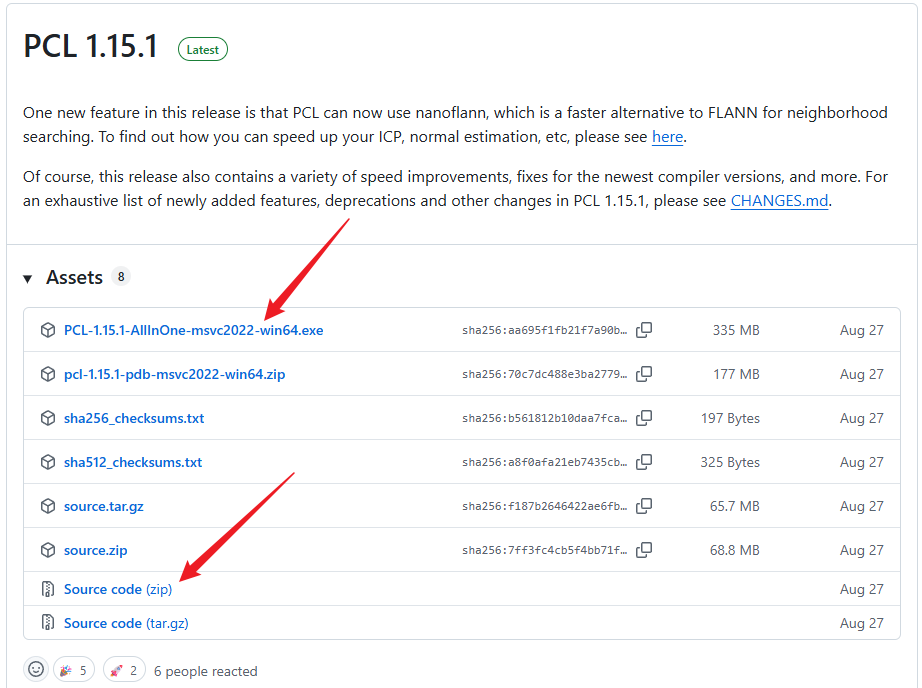Image resolution: width=922 pixels, height=688 pixels.
Task: Follow the 'here' nanoflann link
Action: pyautogui.click(x=667, y=137)
